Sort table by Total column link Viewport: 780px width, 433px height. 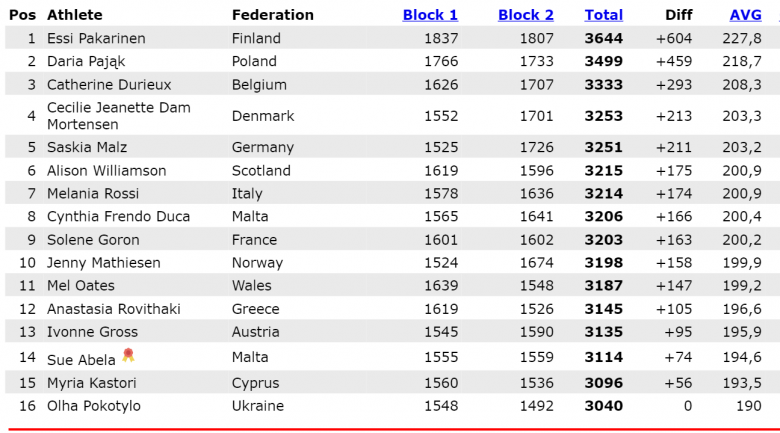(x=603, y=15)
